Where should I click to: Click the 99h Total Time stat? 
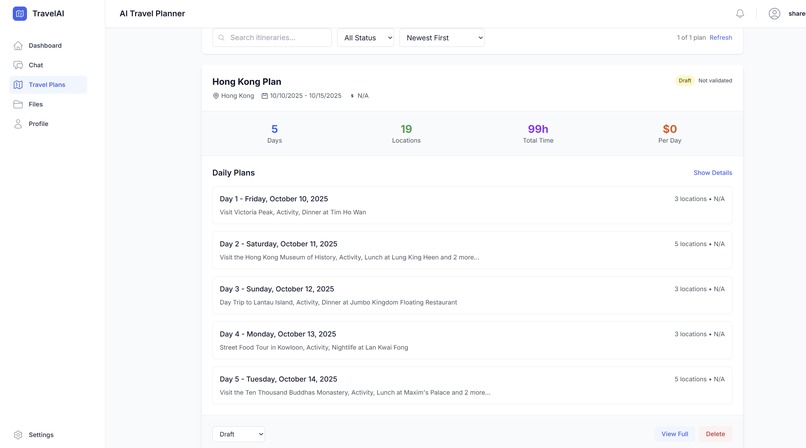tap(538, 134)
